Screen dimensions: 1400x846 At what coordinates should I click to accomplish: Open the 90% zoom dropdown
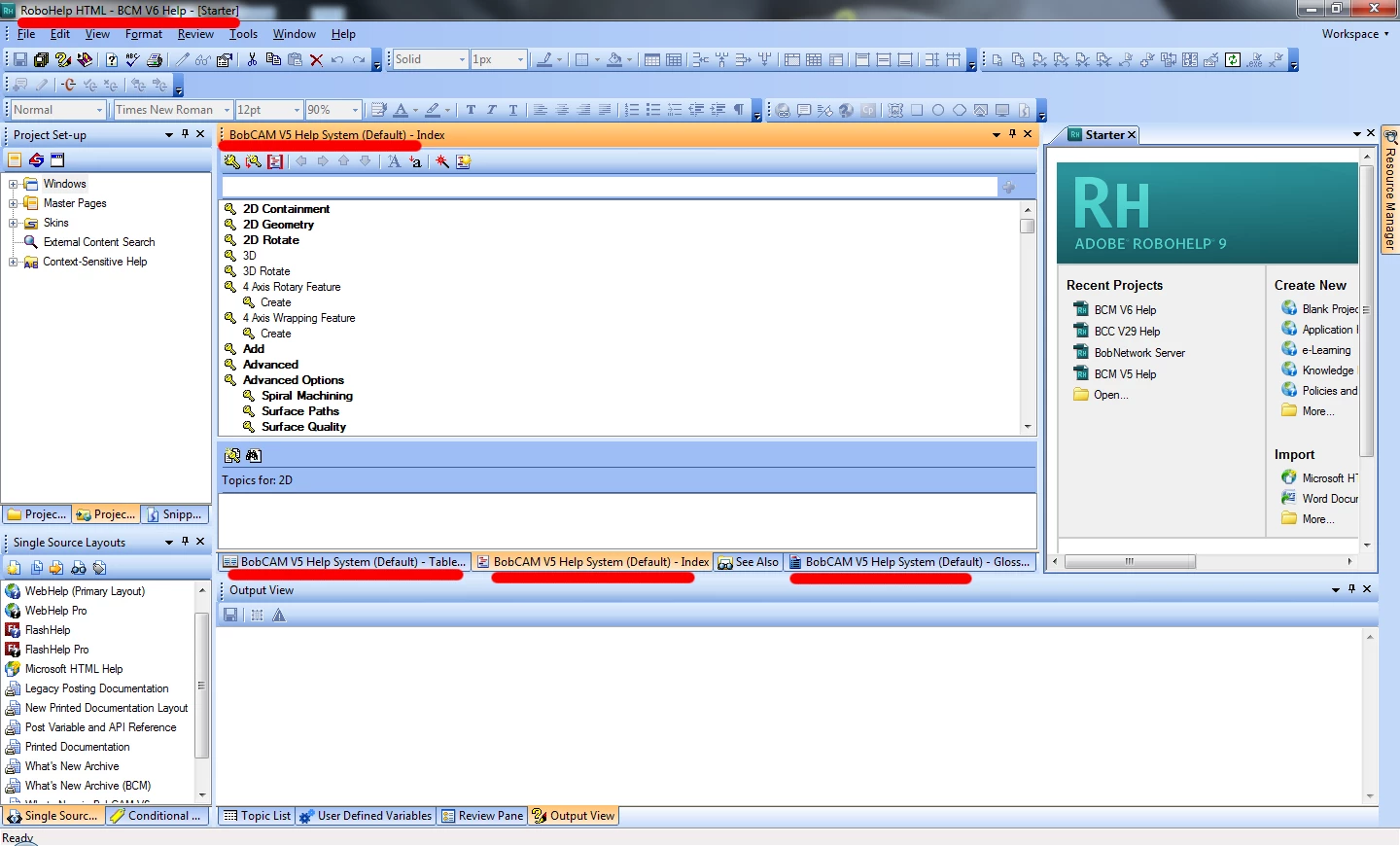pyautogui.click(x=355, y=110)
